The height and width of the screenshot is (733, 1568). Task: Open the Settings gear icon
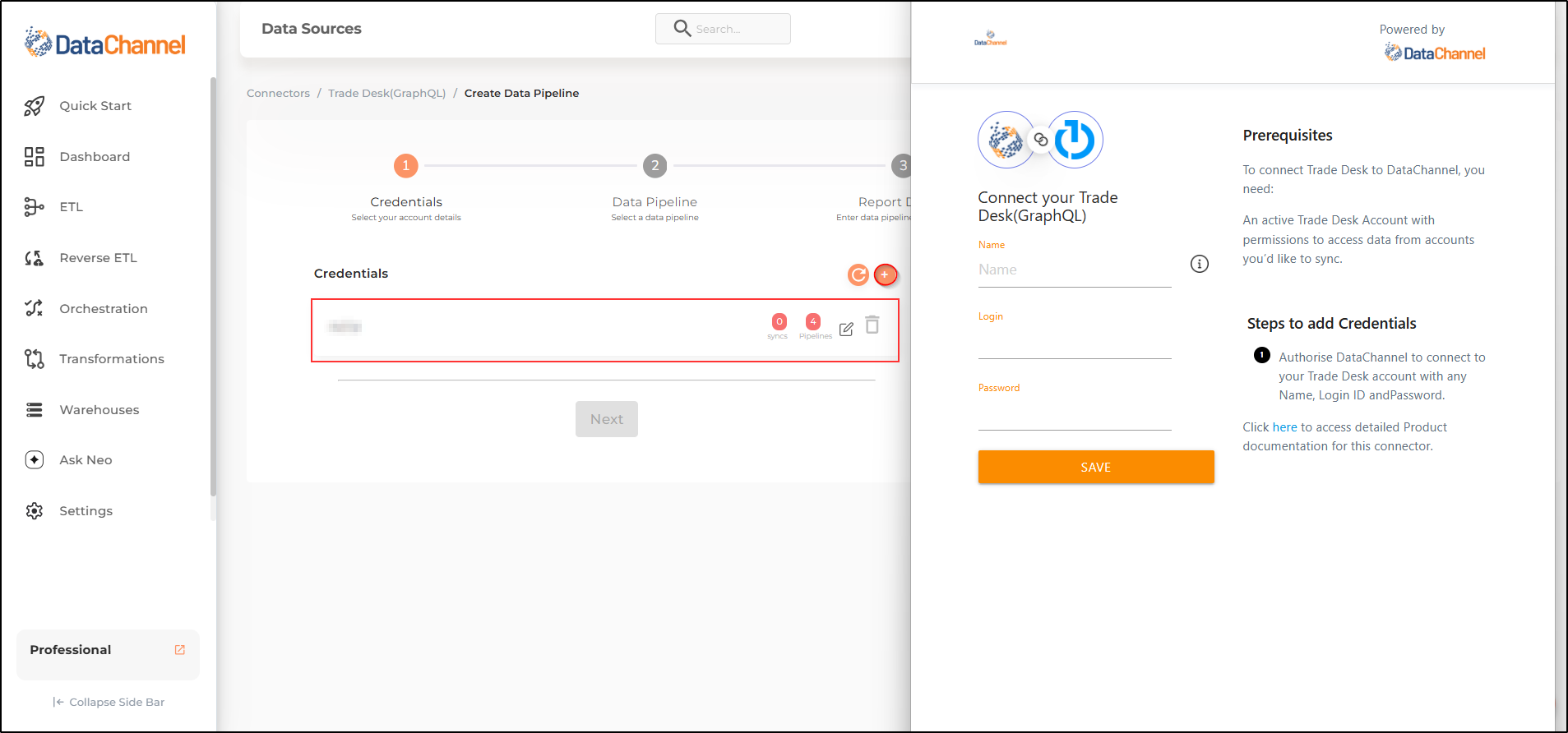(34, 511)
